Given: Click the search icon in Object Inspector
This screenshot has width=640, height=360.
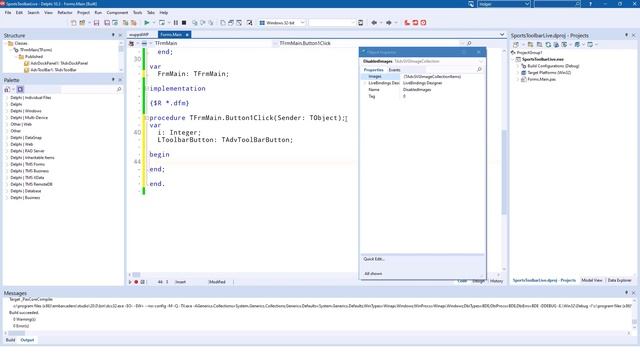Looking at the screenshot, I should tap(479, 70).
